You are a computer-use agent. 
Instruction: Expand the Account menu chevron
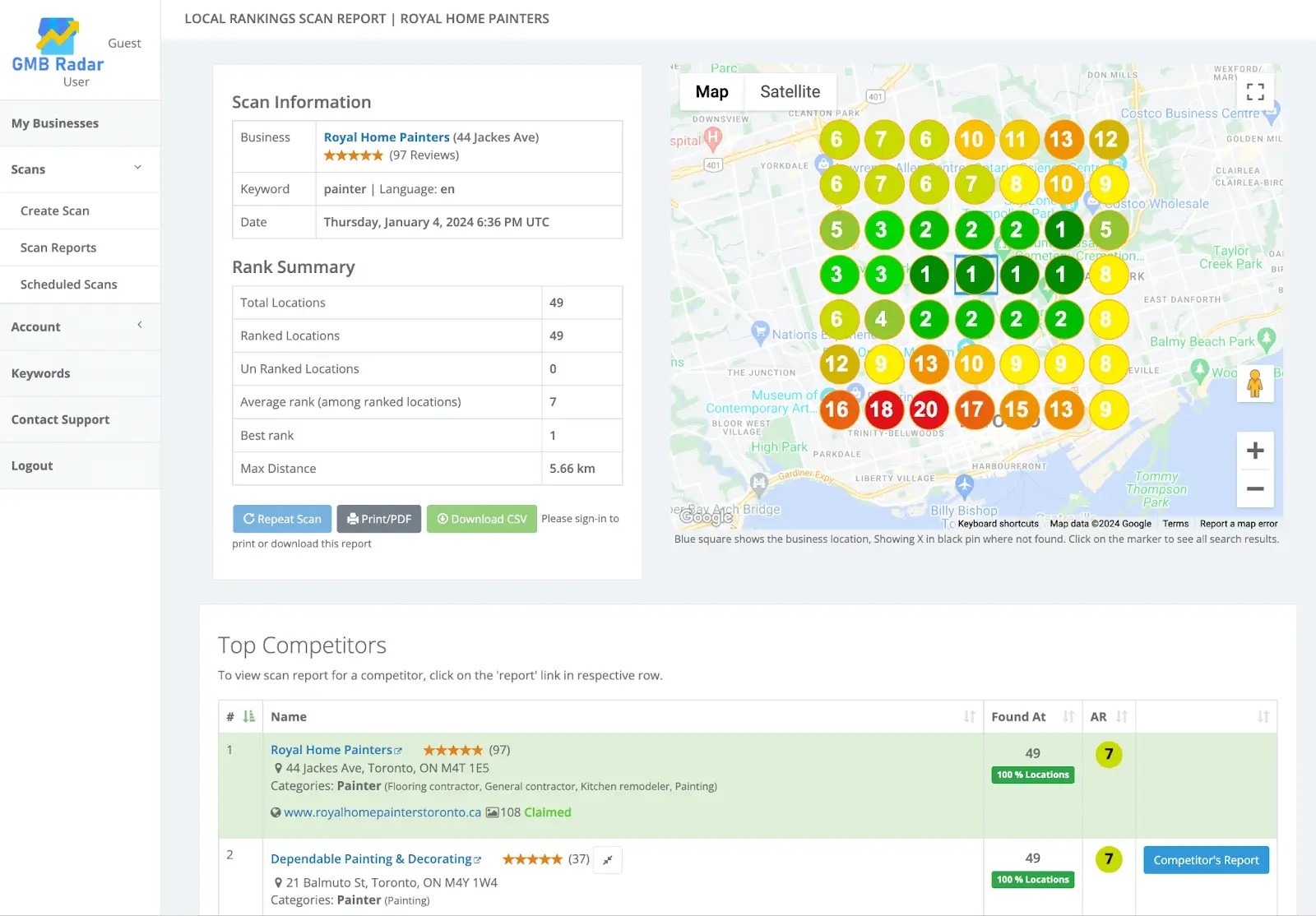[x=140, y=326]
